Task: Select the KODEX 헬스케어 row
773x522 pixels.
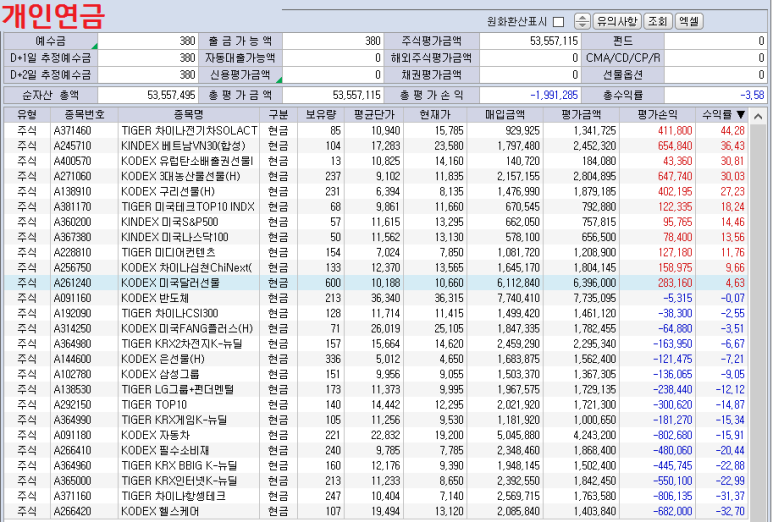Action: click(x=376, y=511)
